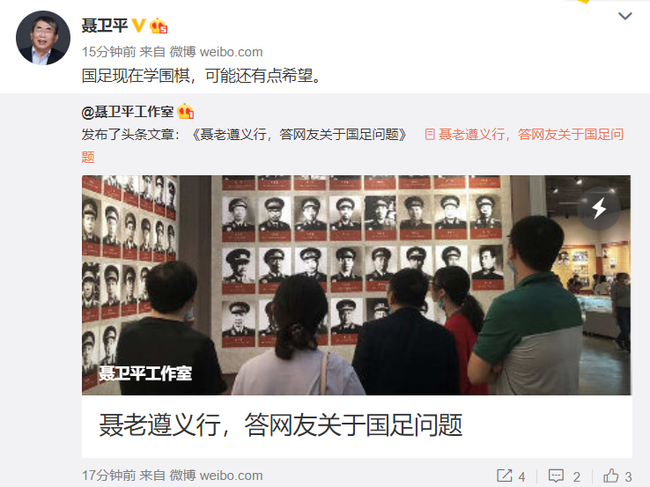Click the 15分钟前 timestamp
Viewport: 650px width, 487px height.
click(109, 52)
